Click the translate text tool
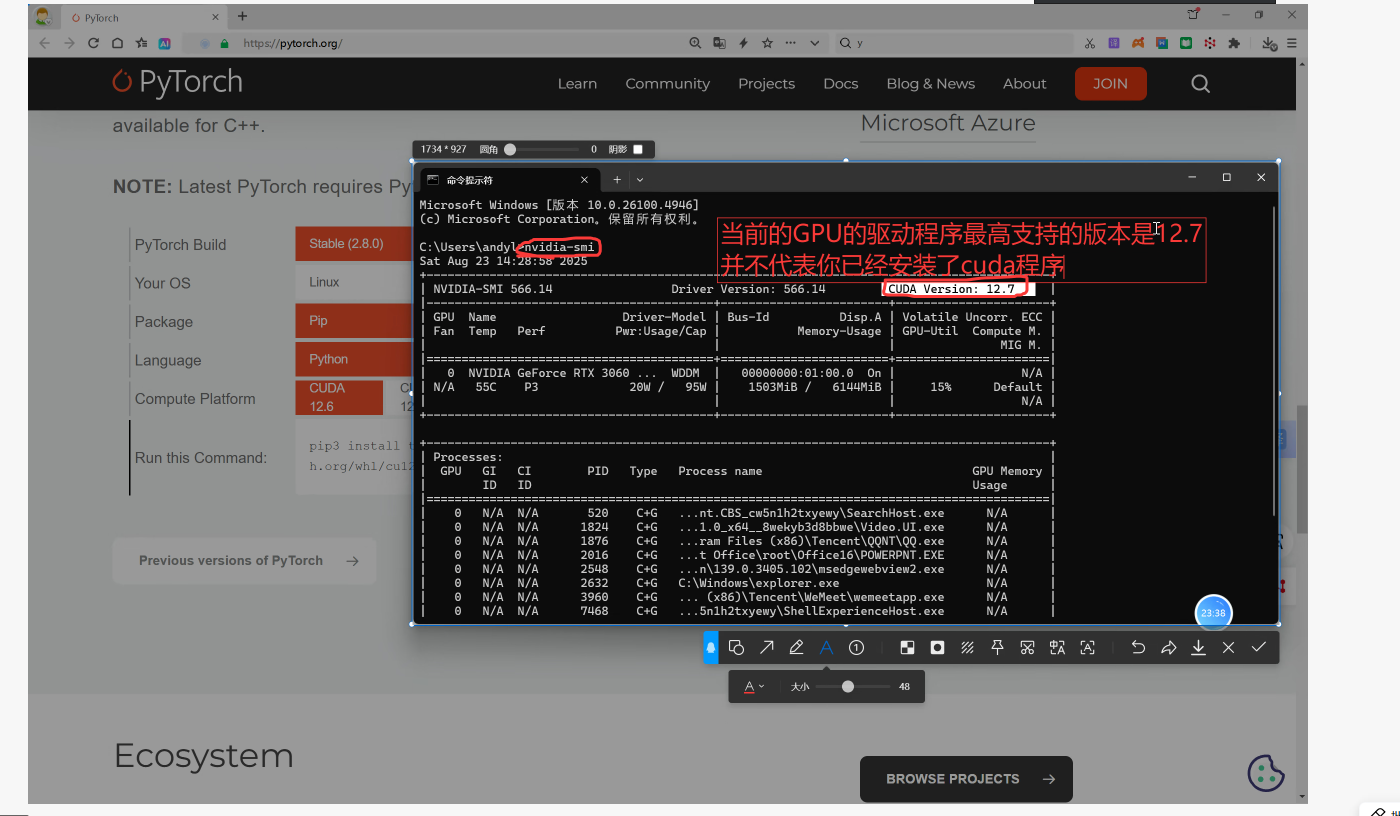1400x816 pixels. tap(1057, 647)
